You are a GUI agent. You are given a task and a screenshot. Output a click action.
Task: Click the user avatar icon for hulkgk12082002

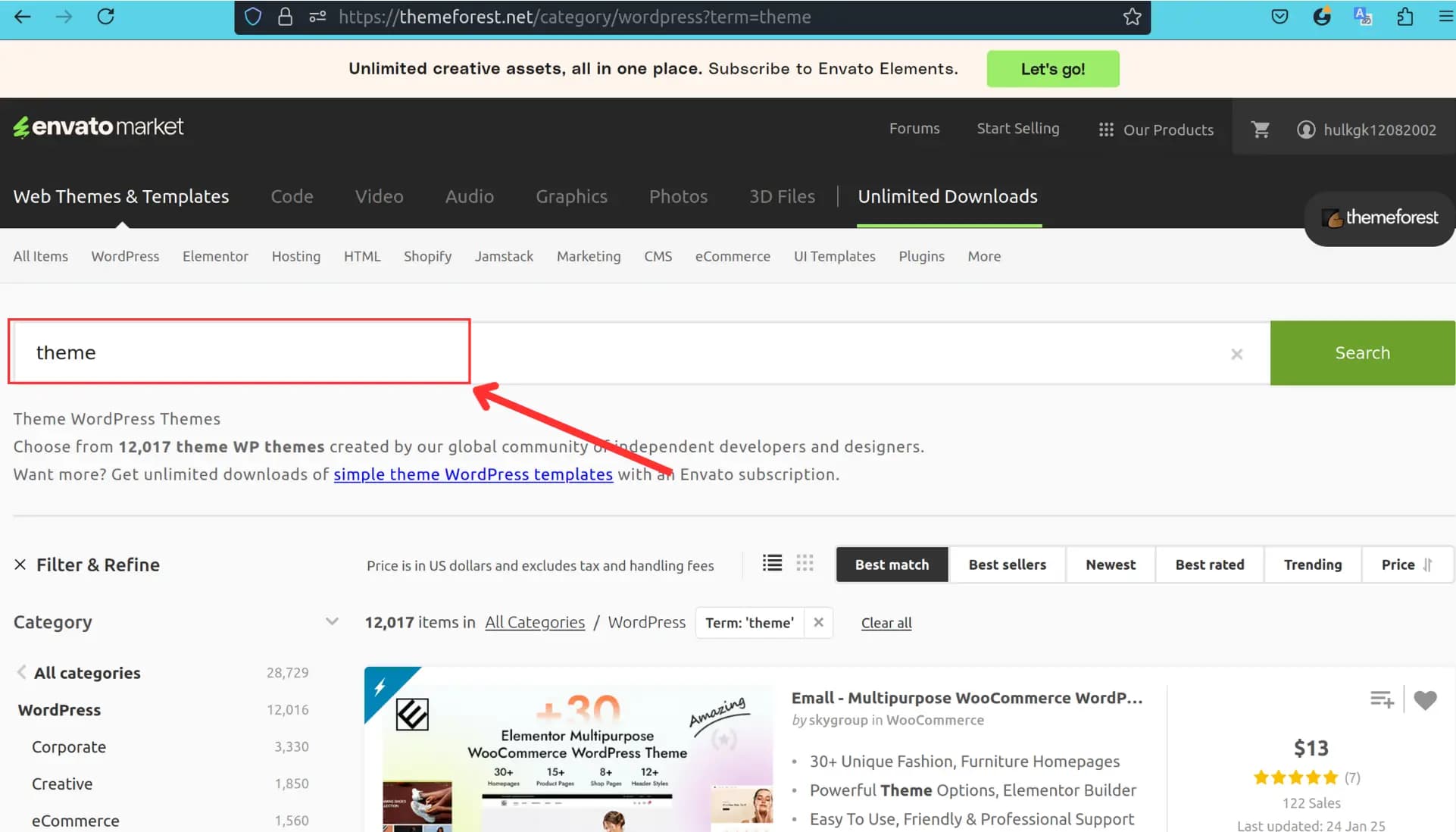click(x=1306, y=130)
